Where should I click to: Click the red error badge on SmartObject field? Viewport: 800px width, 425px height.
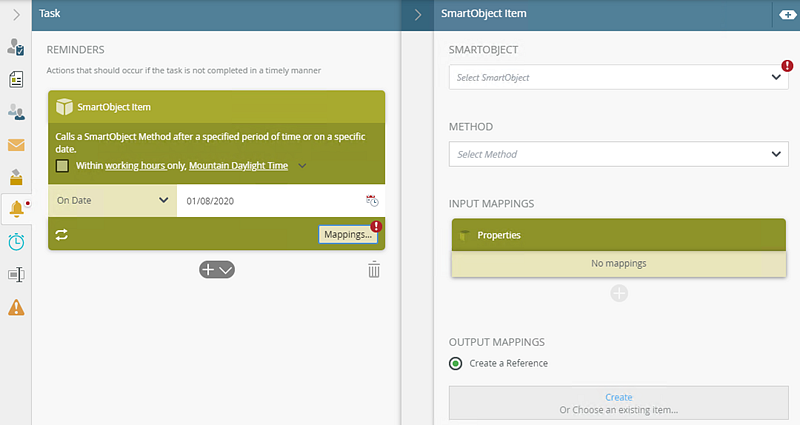[x=787, y=65]
